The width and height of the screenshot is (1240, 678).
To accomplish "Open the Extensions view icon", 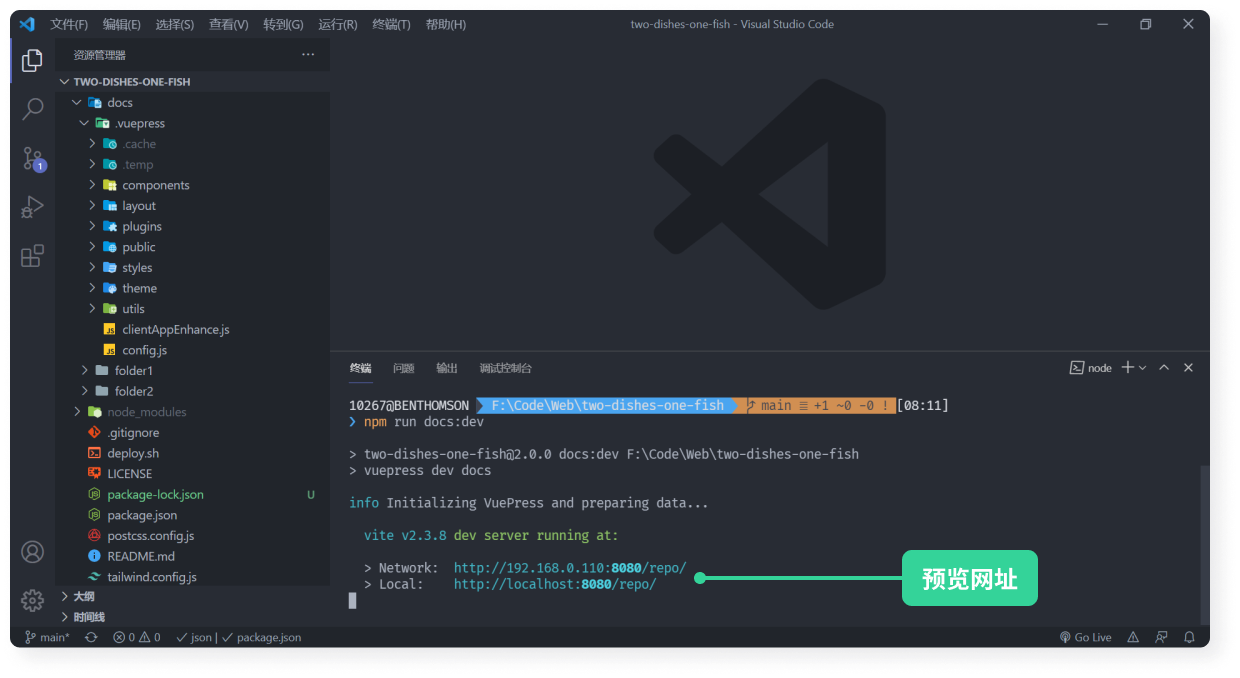I will 32,256.
